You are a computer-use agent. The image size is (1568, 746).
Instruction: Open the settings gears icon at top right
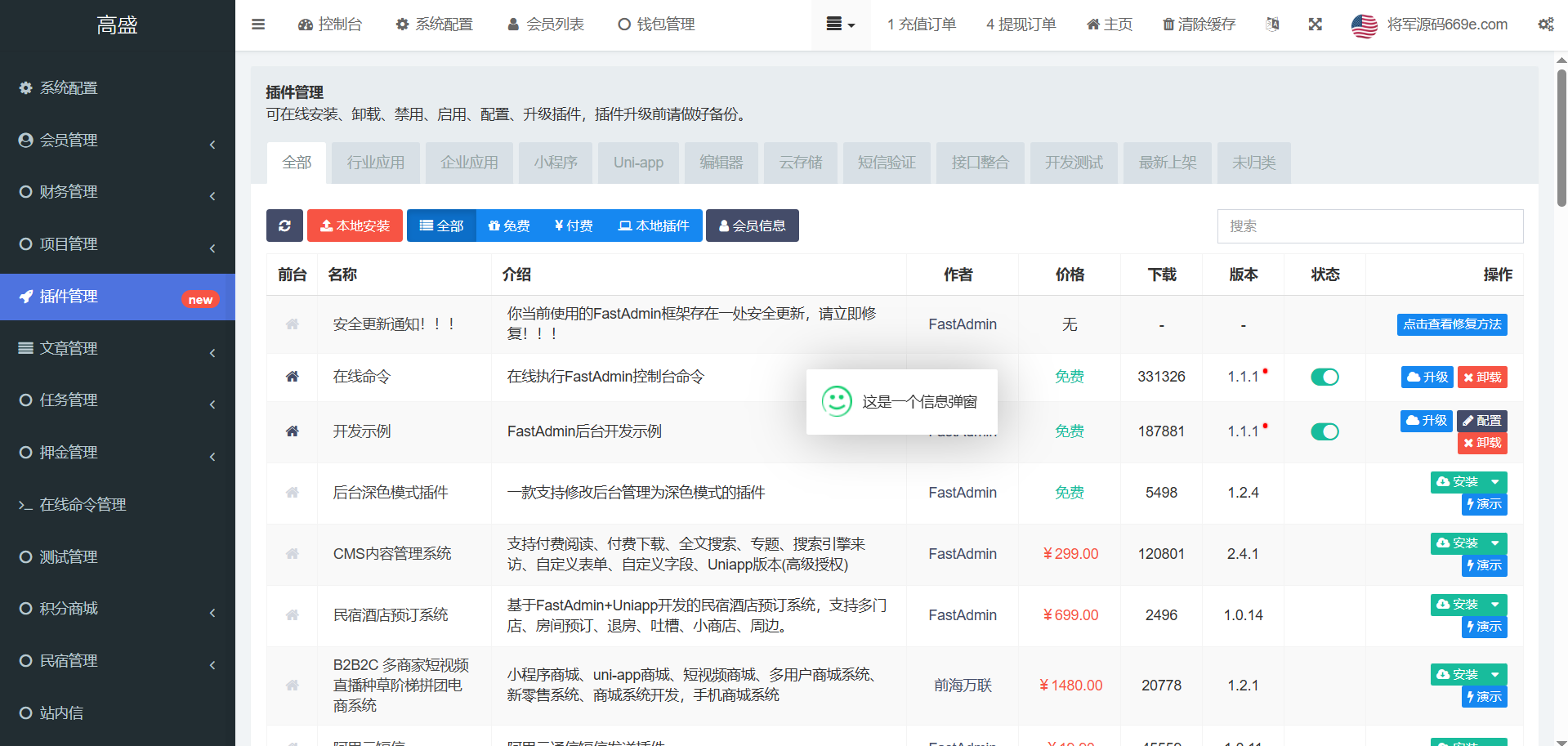1546,25
